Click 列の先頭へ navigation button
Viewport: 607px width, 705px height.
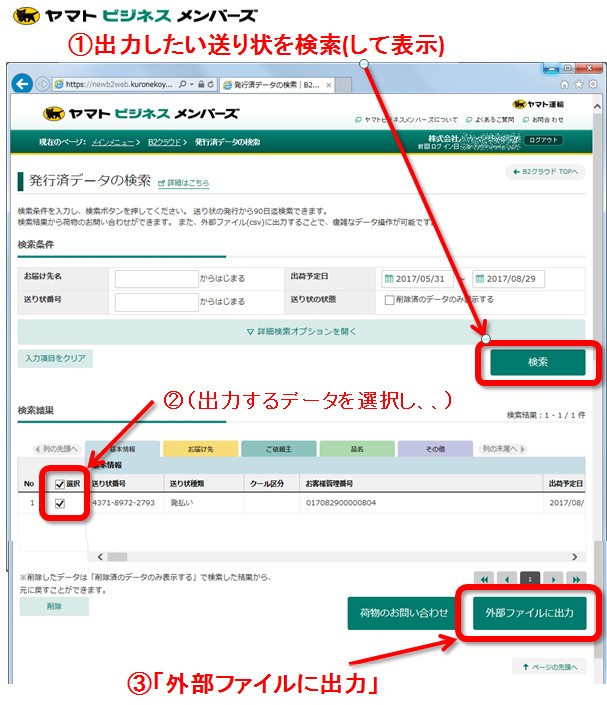point(57,449)
